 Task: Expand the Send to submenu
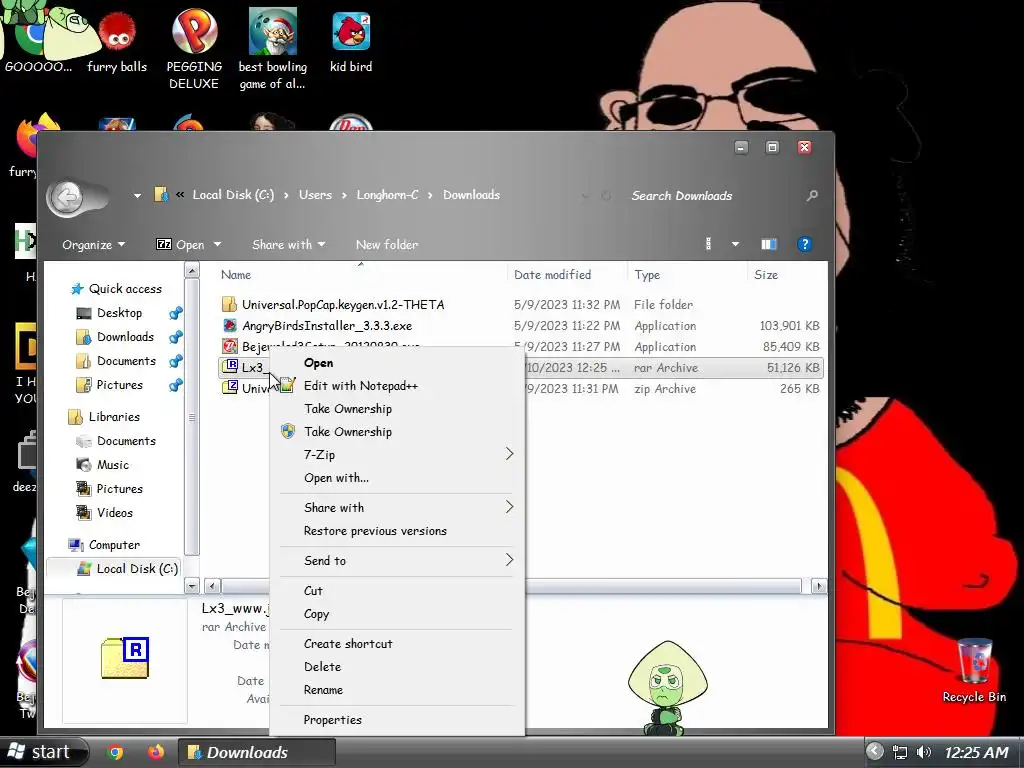[x=510, y=560]
